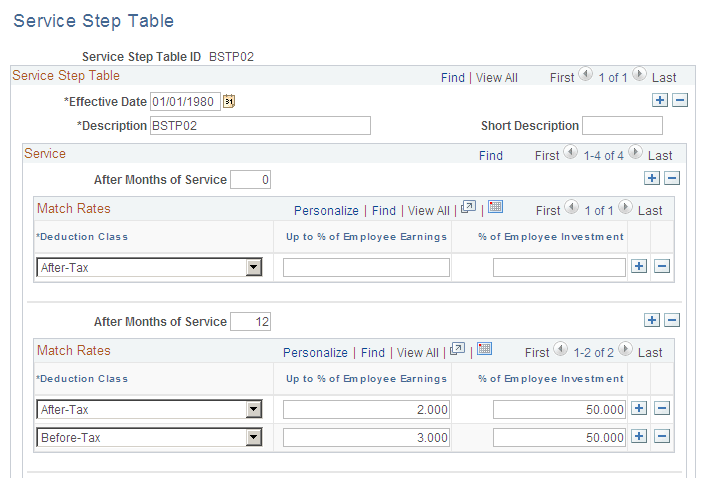The image size is (701, 478).
Task: Click the After Months of Service field showing 12
Action: (250, 322)
